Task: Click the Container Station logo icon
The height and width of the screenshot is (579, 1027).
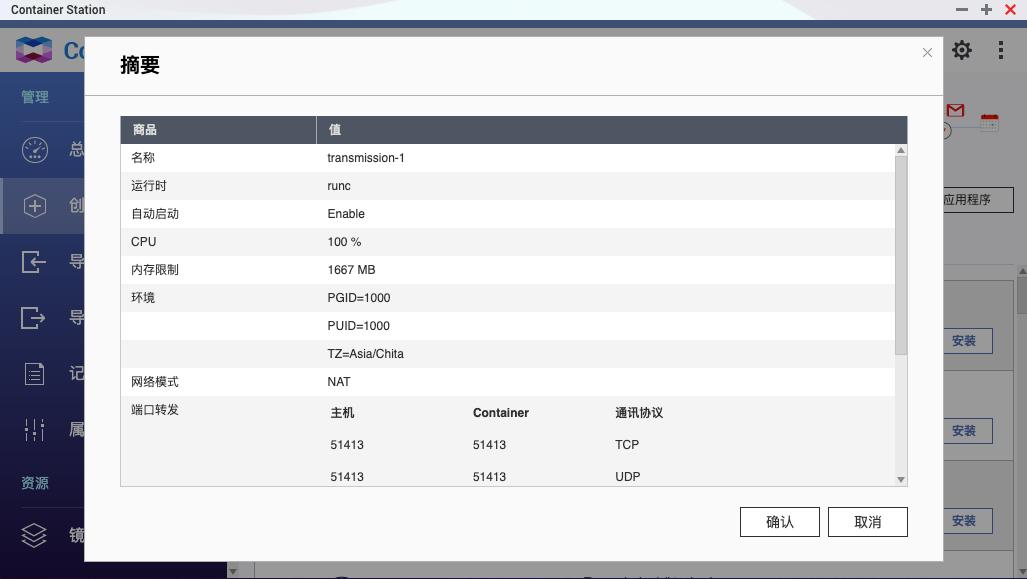Action: click(34, 50)
